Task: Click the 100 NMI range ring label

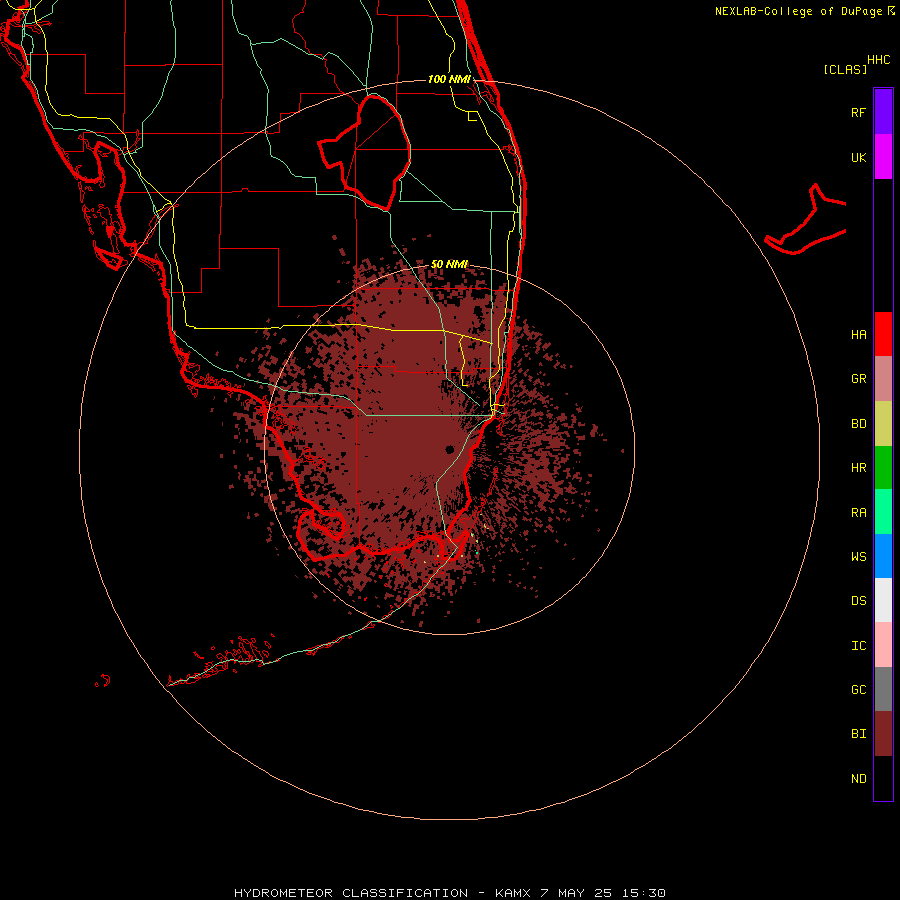Action: pos(449,79)
